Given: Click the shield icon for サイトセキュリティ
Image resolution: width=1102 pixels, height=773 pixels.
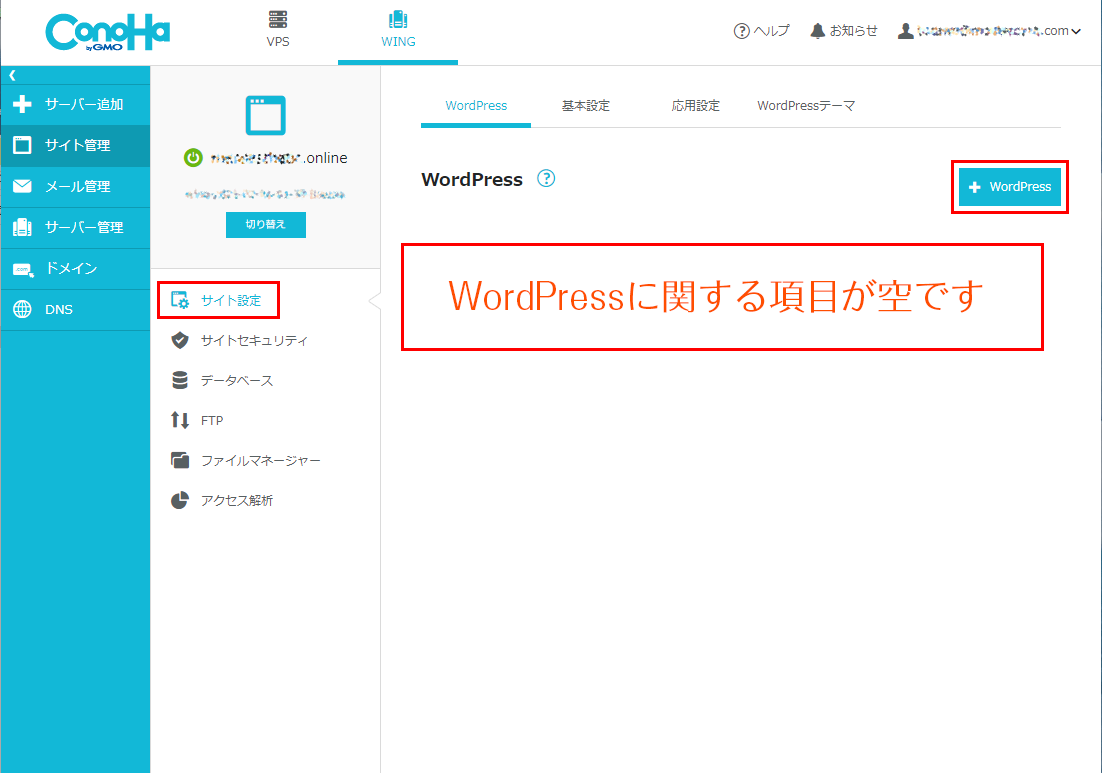Looking at the screenshot, I should 180,340.
